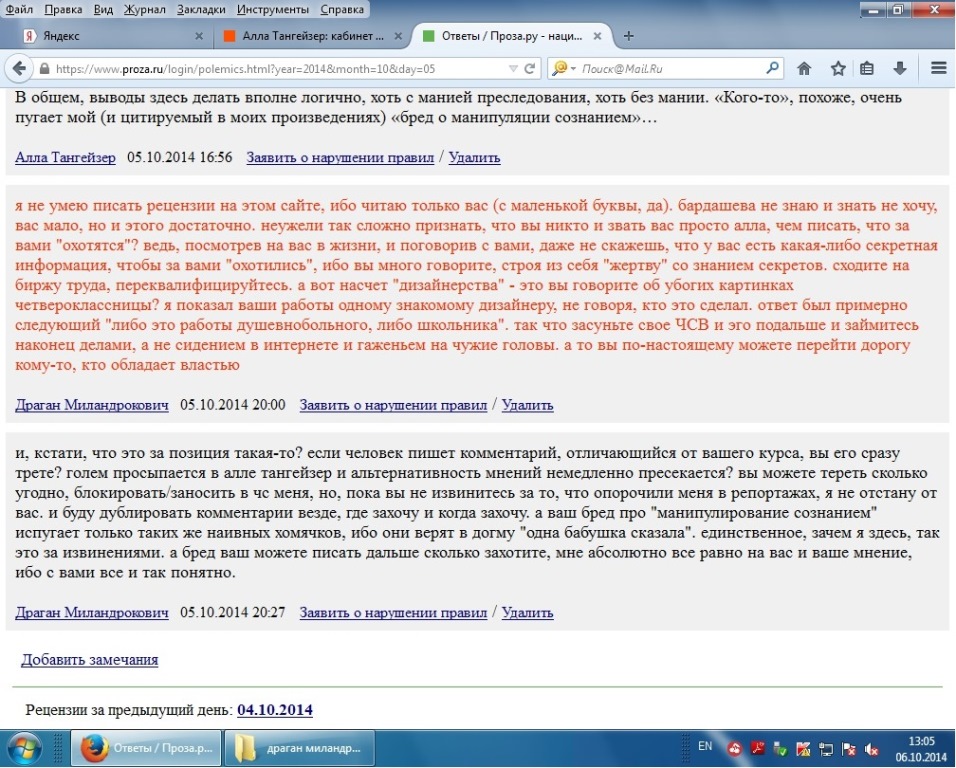
Task: Report violation on the 20:27 comment
Action: point(393,613)
